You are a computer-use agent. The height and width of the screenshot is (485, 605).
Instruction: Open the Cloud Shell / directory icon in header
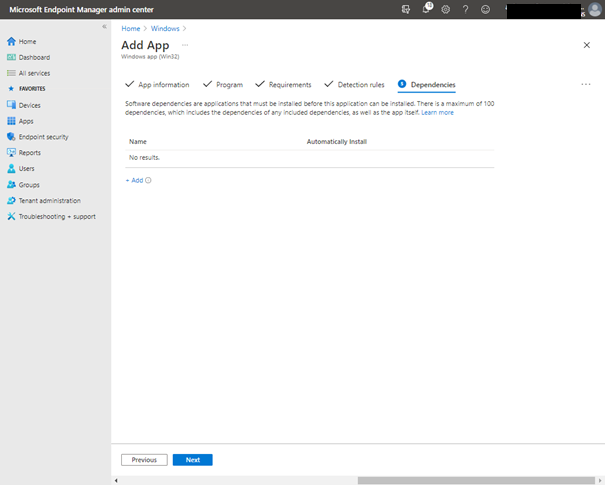406,9
